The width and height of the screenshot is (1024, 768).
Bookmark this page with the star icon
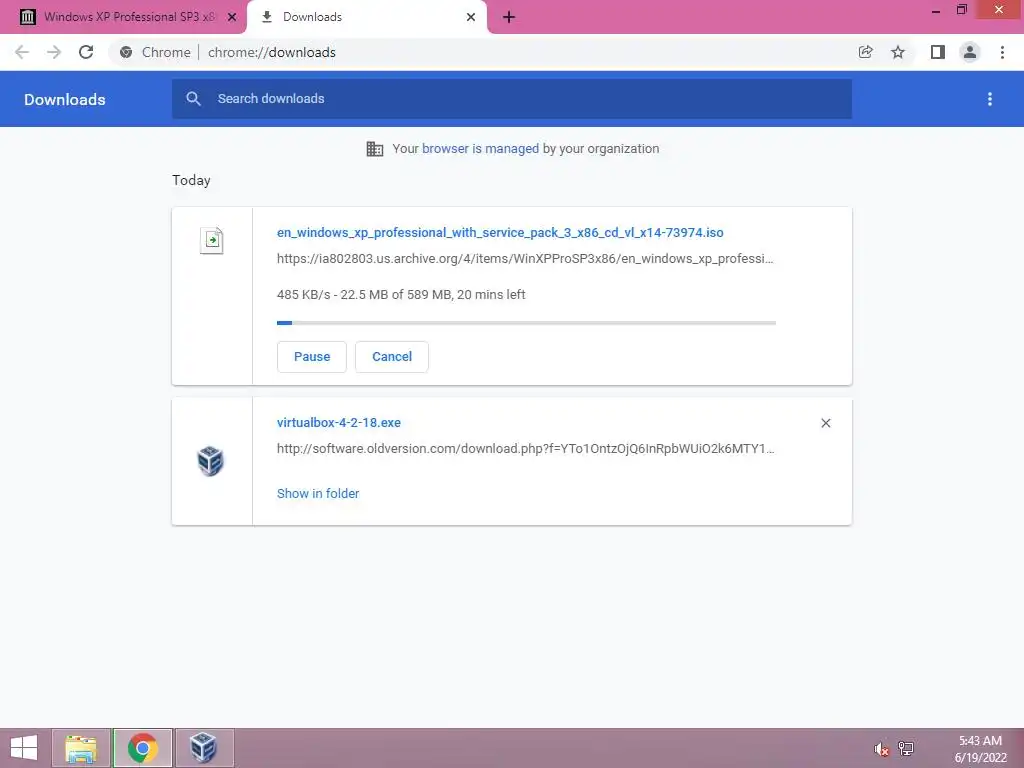point(898,52)
